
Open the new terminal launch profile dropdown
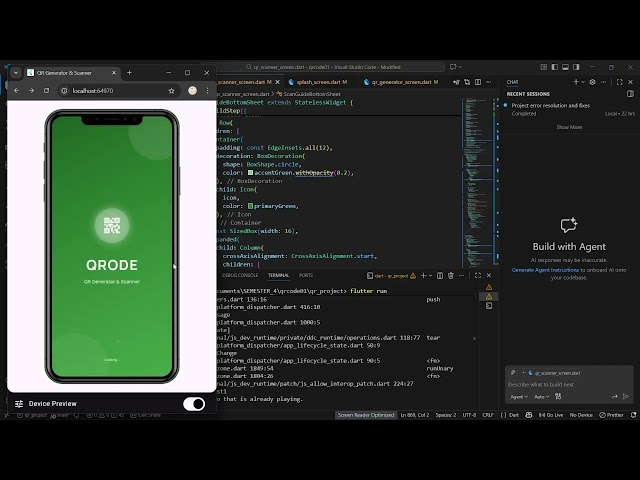[x=430, y=276]
